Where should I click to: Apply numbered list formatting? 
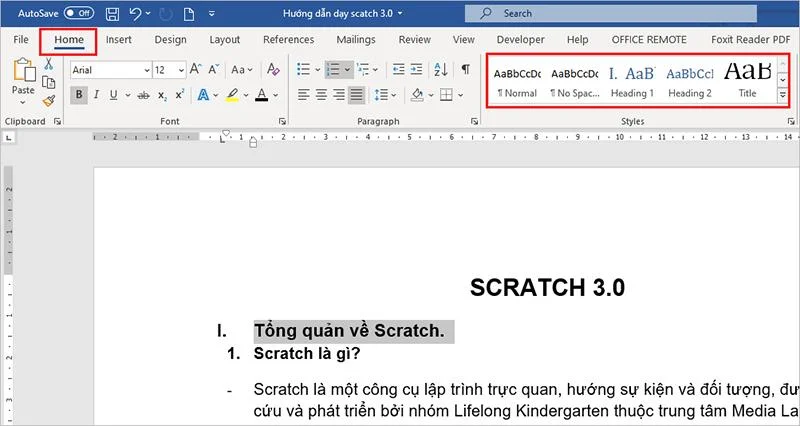coord(333,69)
